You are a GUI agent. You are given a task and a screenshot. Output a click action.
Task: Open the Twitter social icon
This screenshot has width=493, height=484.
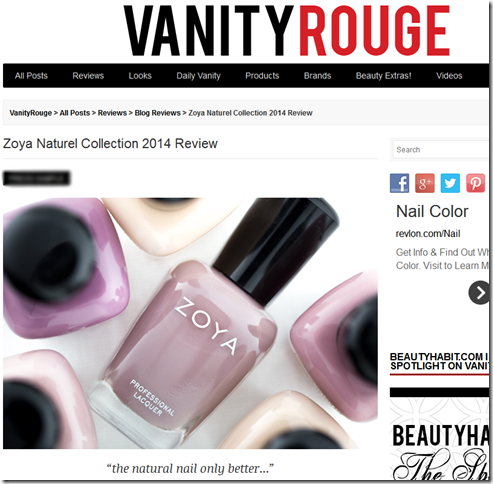pyautogui.click(x=450, y=183)
